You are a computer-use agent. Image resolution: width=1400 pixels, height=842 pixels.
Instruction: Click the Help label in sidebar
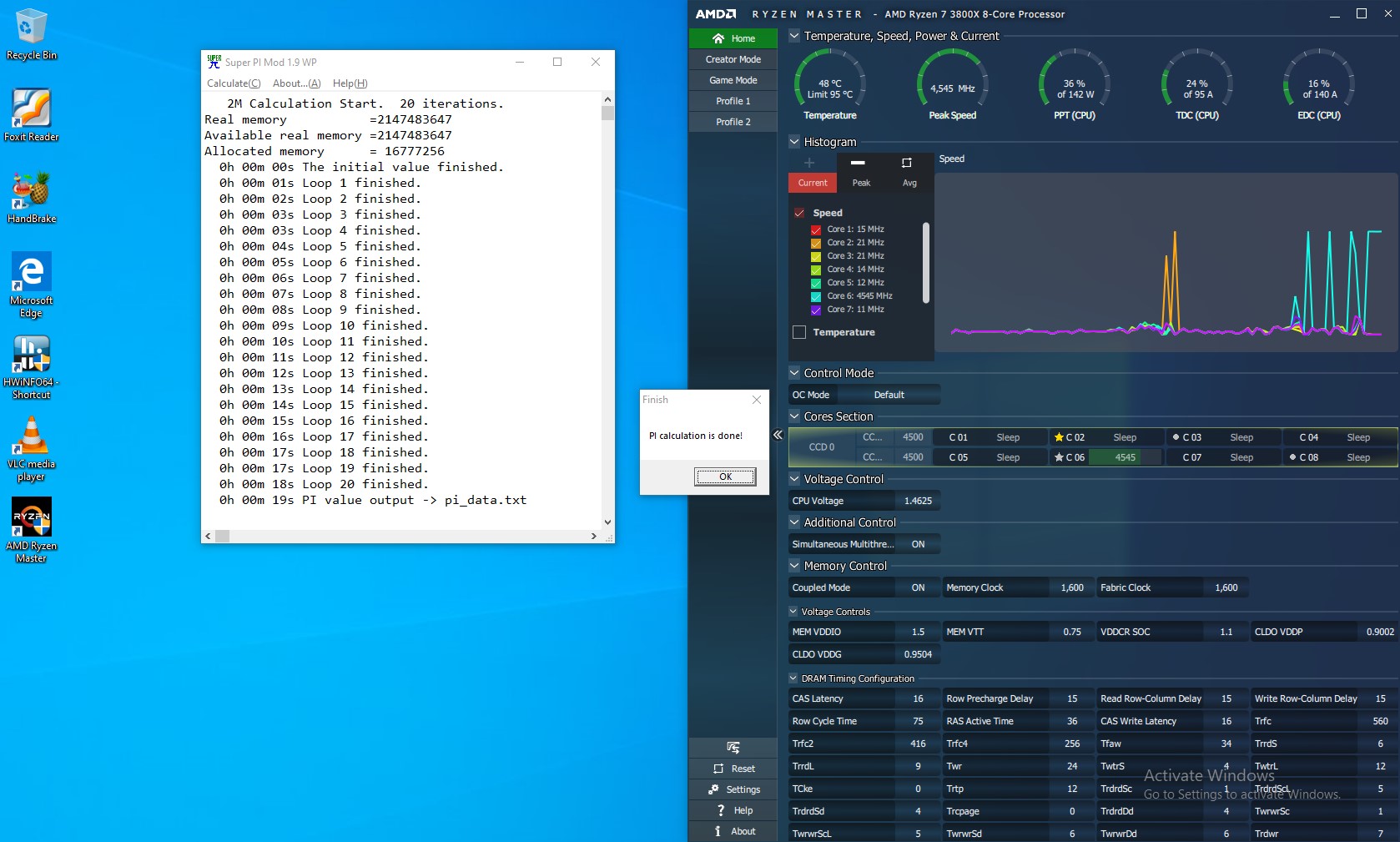pos(743,810)
